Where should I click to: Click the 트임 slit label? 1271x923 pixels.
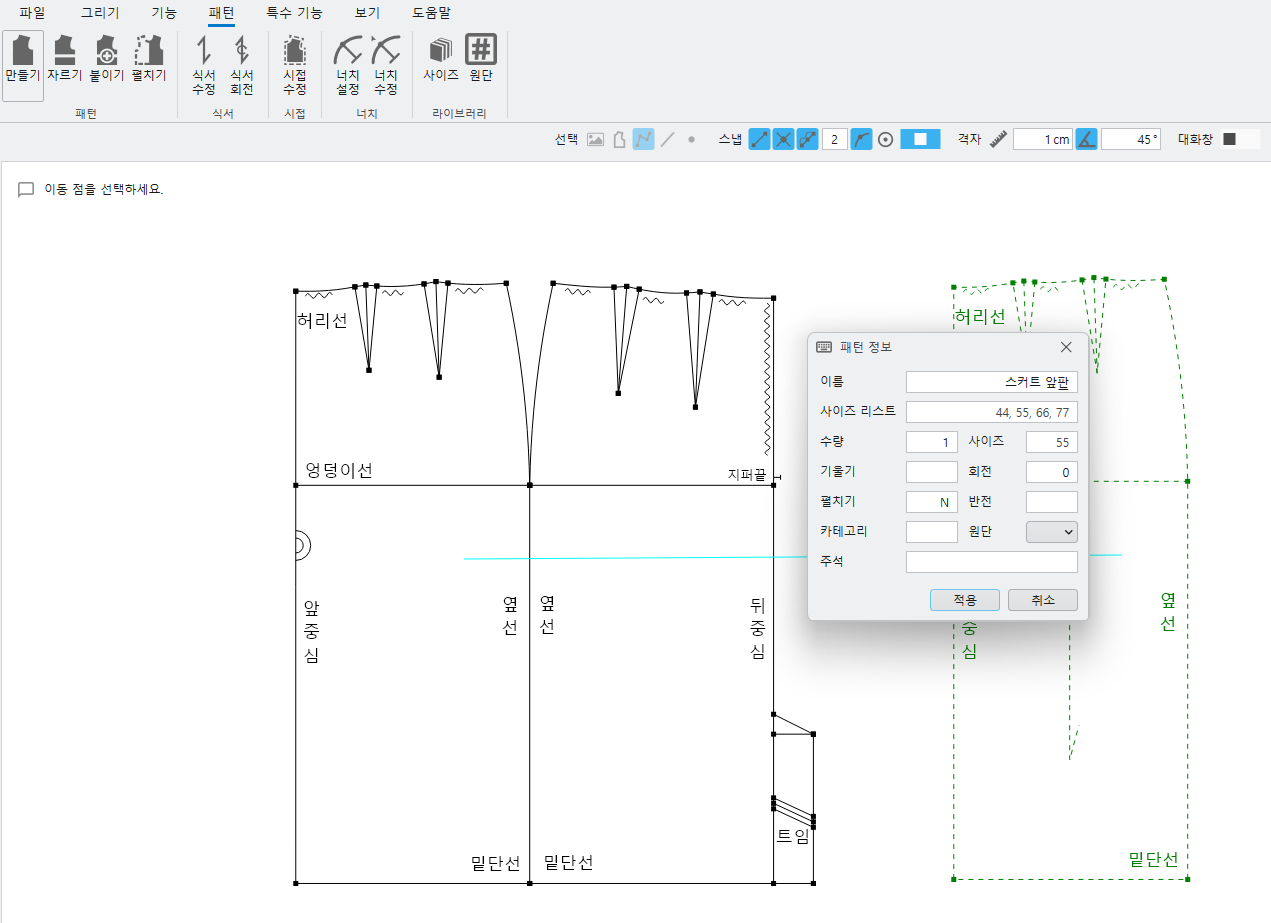pos(794,836)
